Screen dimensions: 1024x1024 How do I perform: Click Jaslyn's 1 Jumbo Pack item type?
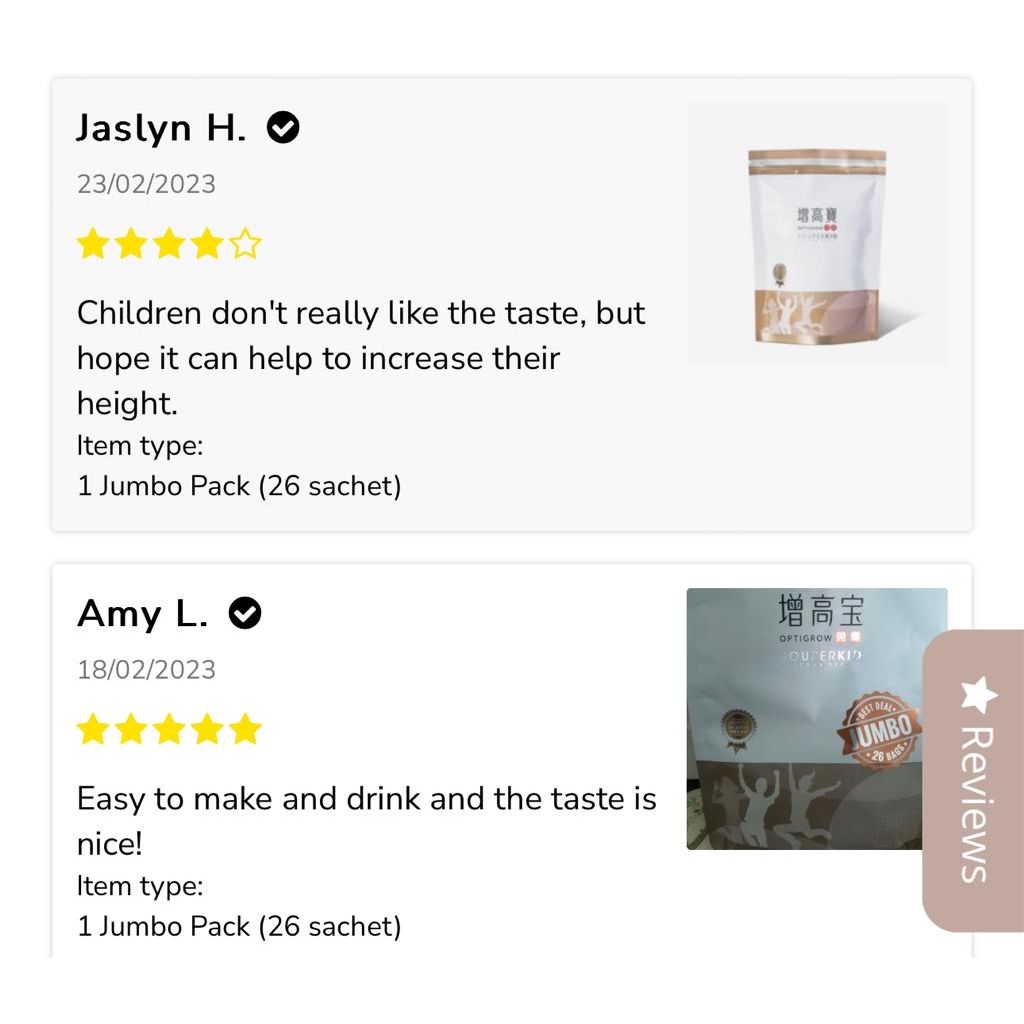click(239, 486)
